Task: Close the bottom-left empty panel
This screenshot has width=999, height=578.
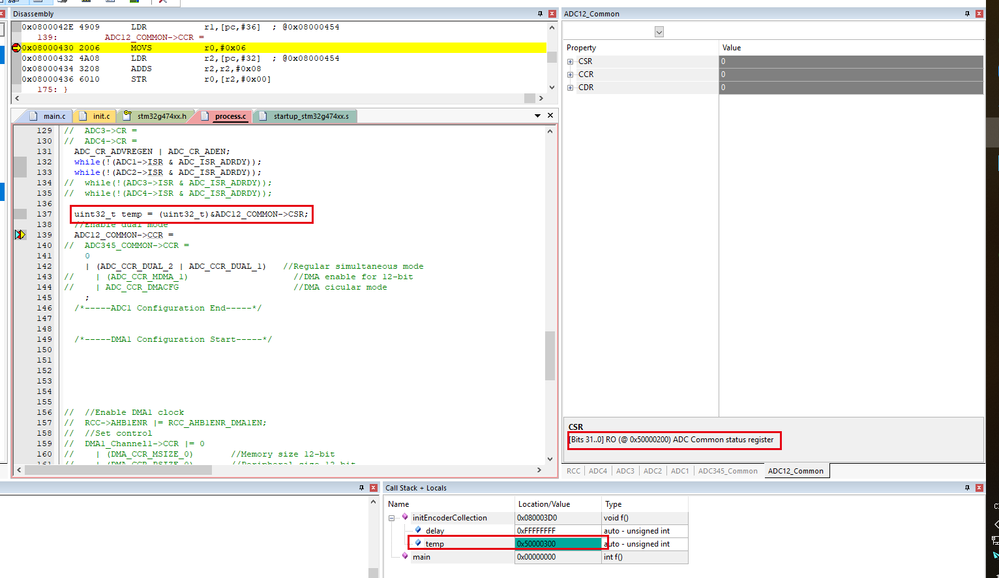Action: pos(373,488)
